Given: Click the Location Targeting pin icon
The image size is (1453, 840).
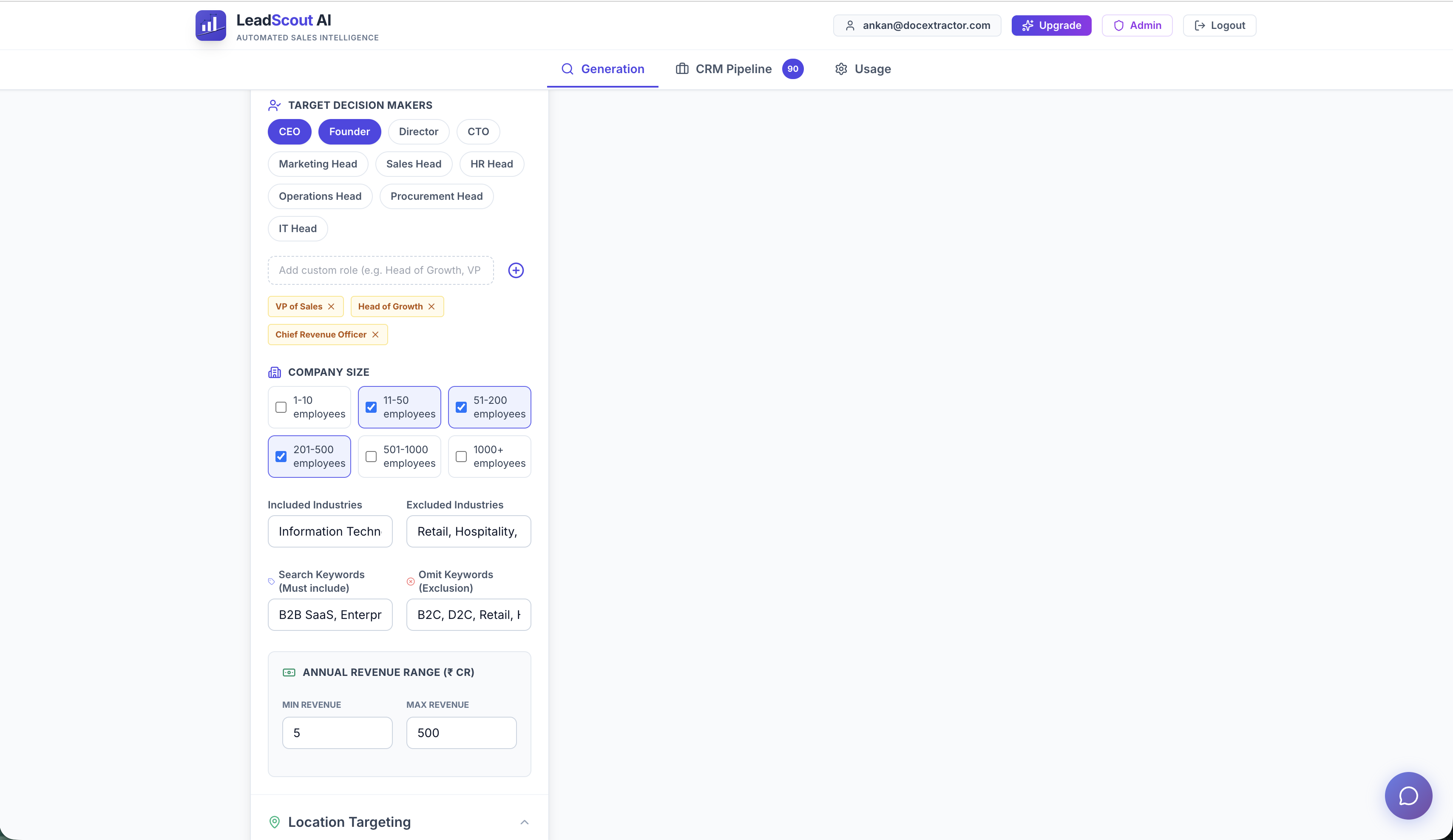Looking at the screenshot, I should click(275, 823).
